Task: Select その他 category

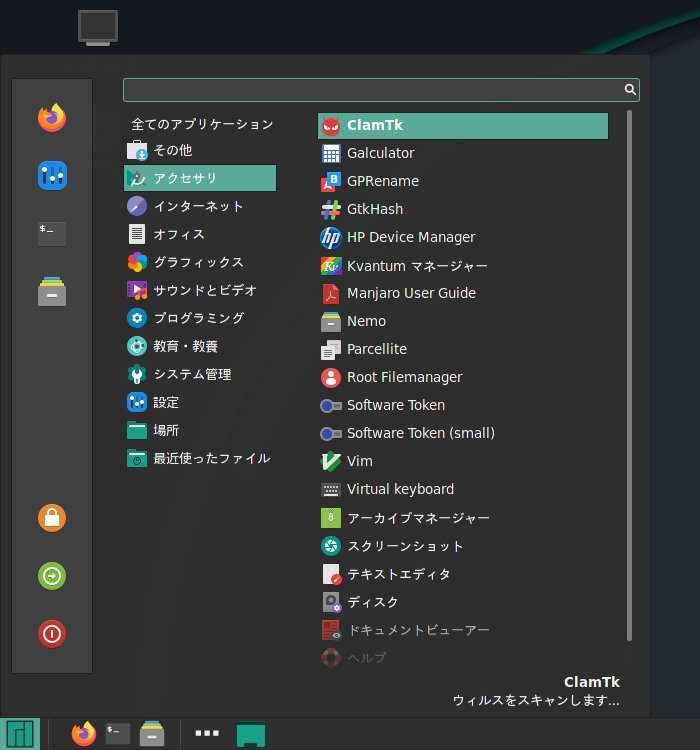Action: click(200, 151)
